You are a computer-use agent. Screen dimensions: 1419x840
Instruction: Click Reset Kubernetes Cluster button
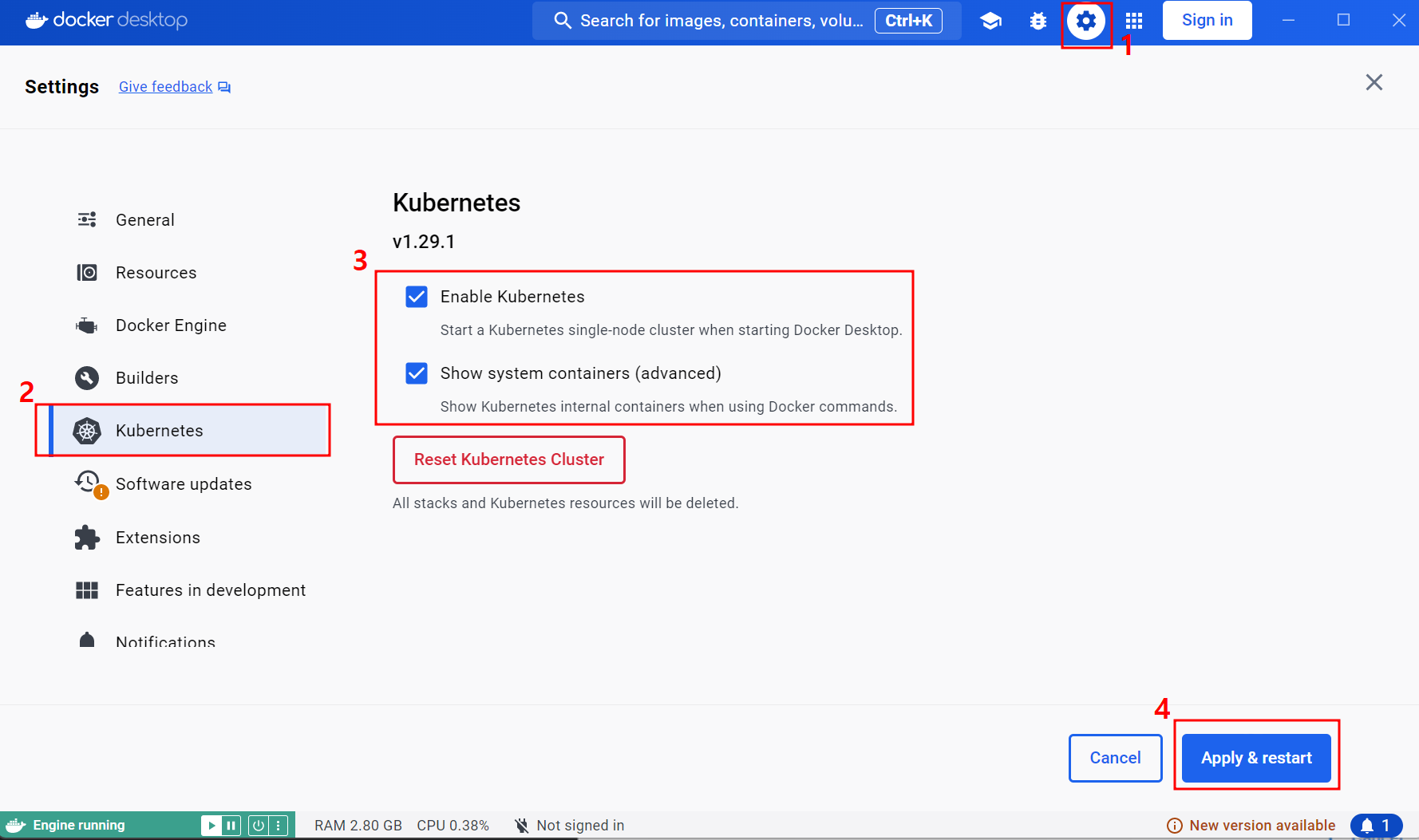point(509,459)
